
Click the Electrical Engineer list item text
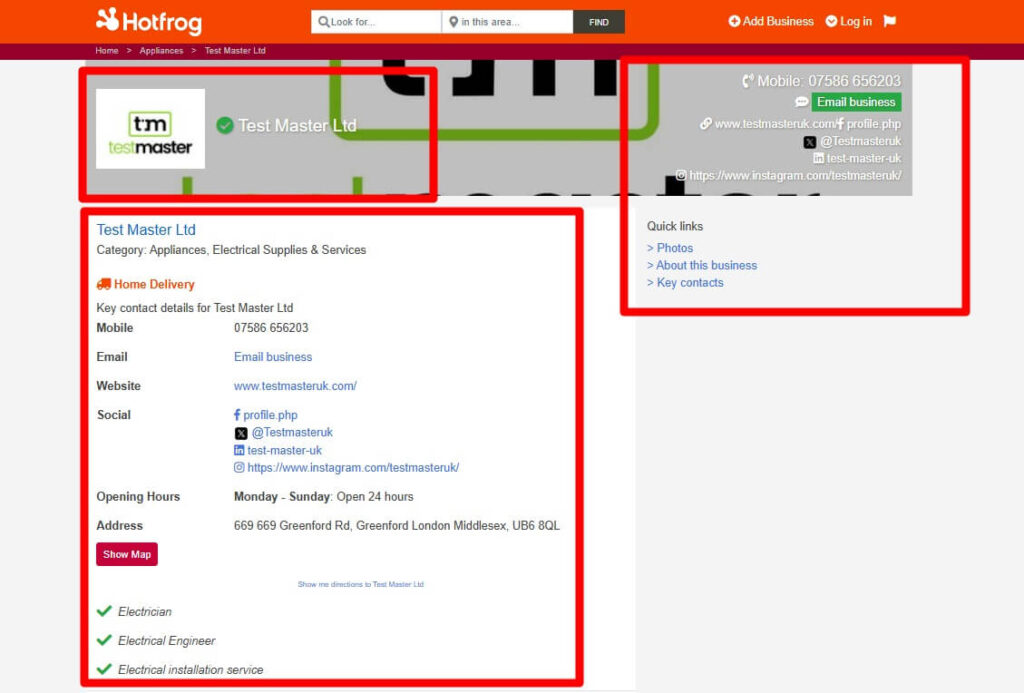[167, 641]
